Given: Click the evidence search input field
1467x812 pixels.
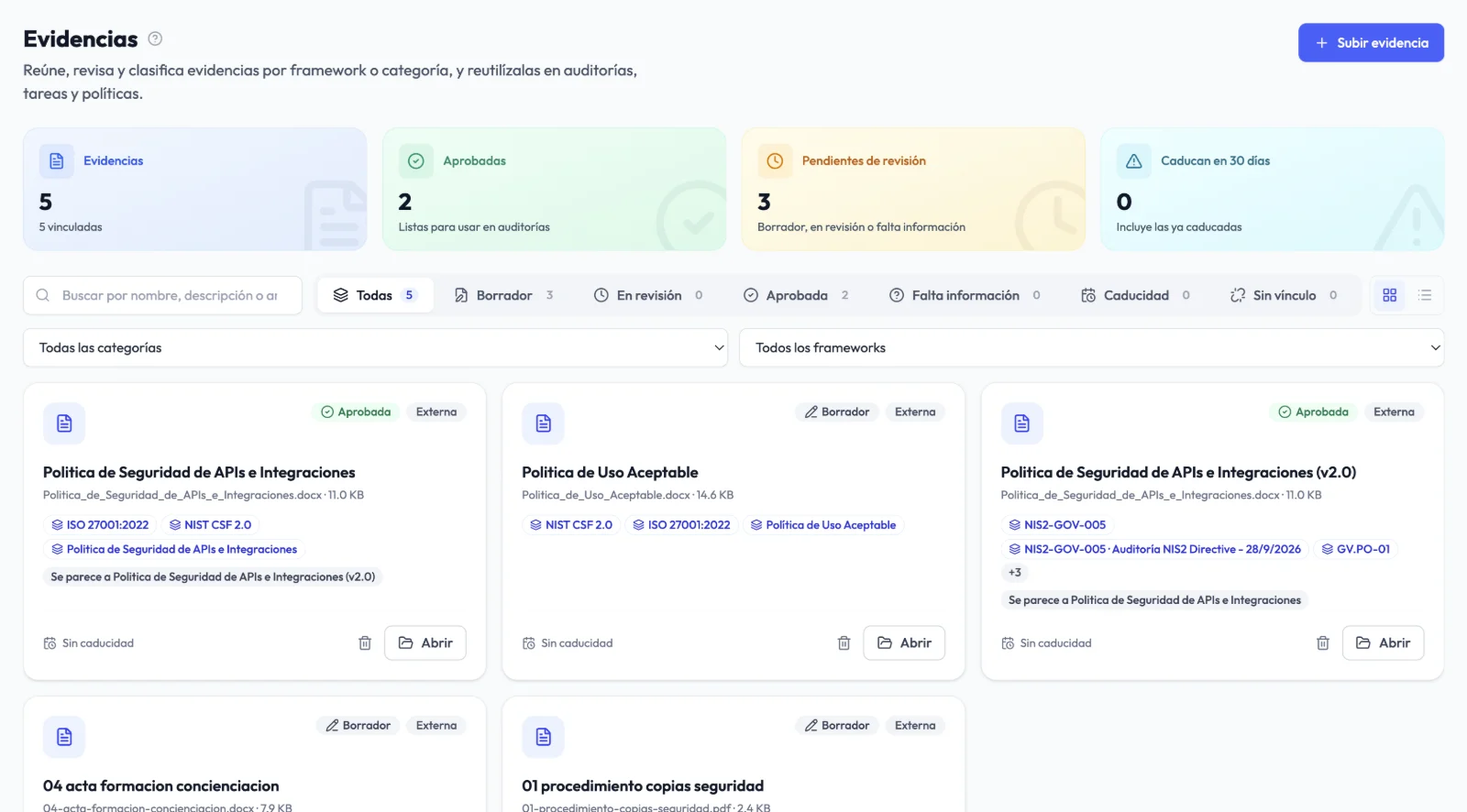Looking at the screenshot, I should coord(163,296).
